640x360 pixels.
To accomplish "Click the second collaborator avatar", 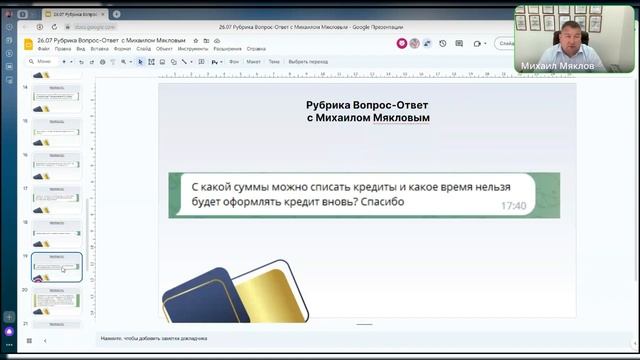I will coord(415,43).
